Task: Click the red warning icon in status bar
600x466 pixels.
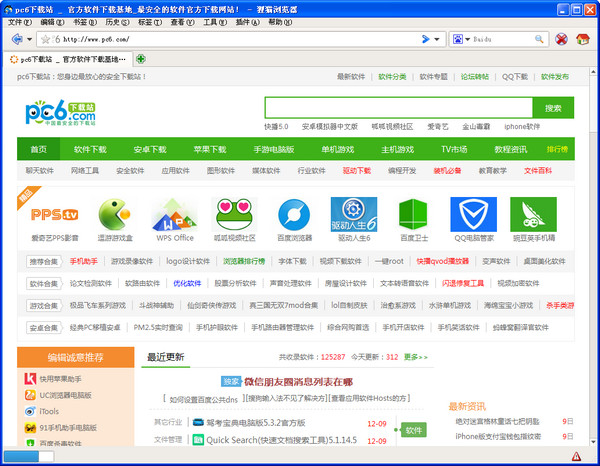Action: pos(576,456)
